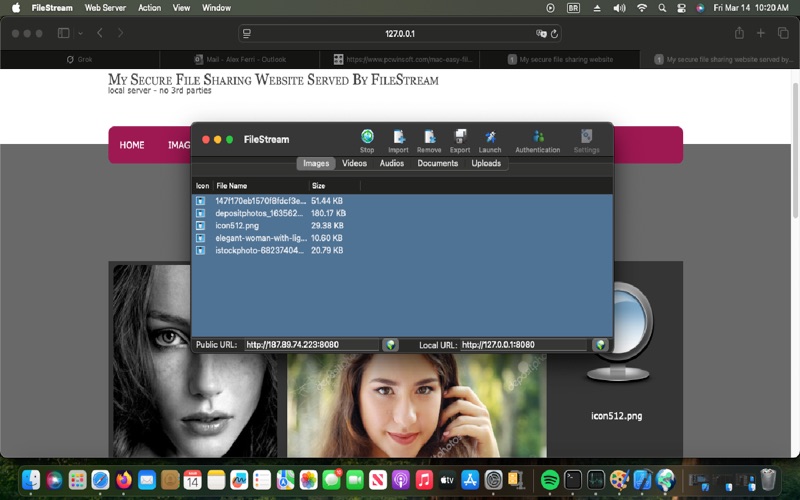Toggle Safari sidebar button

[64, 33]
